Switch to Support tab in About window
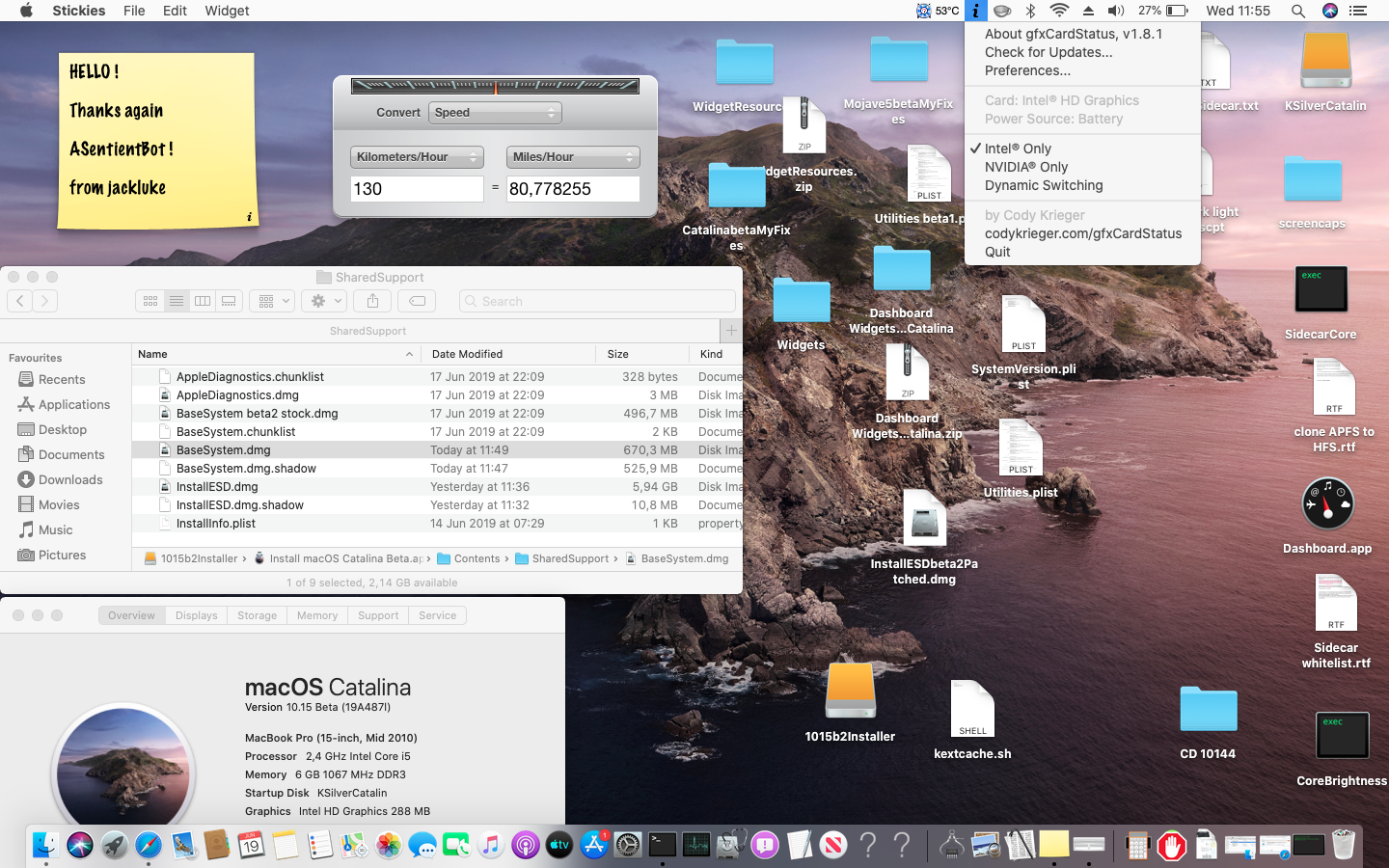The image size is (1389, 868). point(378,615)
